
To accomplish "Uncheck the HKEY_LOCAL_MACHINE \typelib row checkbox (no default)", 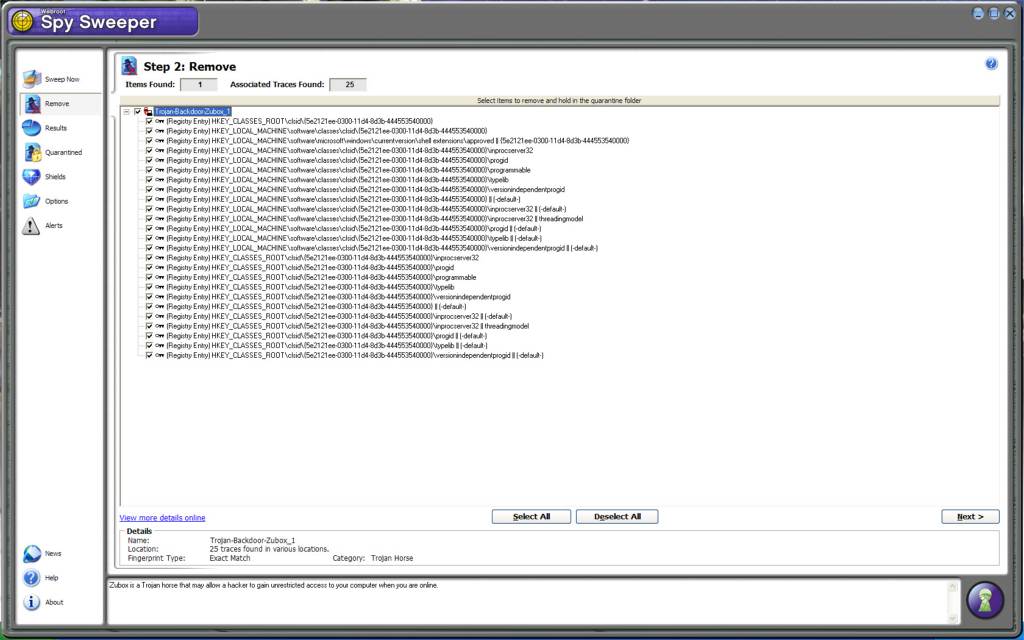I will [149, 180].
